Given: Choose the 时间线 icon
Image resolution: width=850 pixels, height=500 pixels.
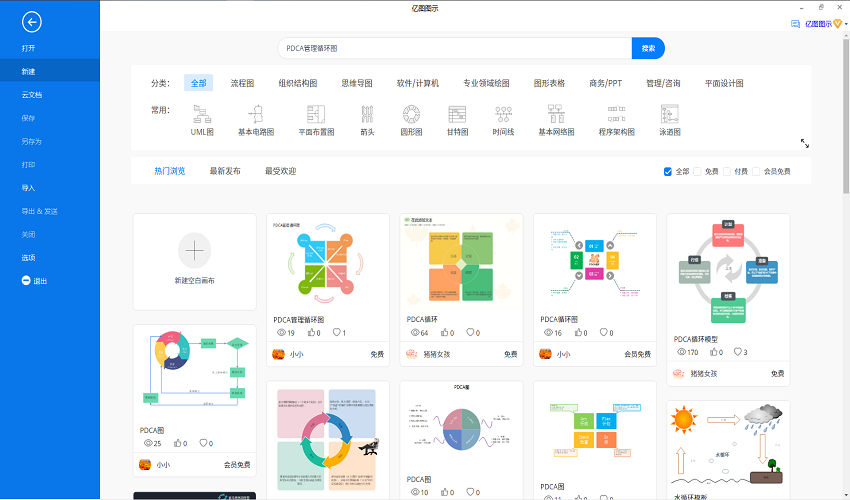Looking at the screenshot, I should point(504,114).
